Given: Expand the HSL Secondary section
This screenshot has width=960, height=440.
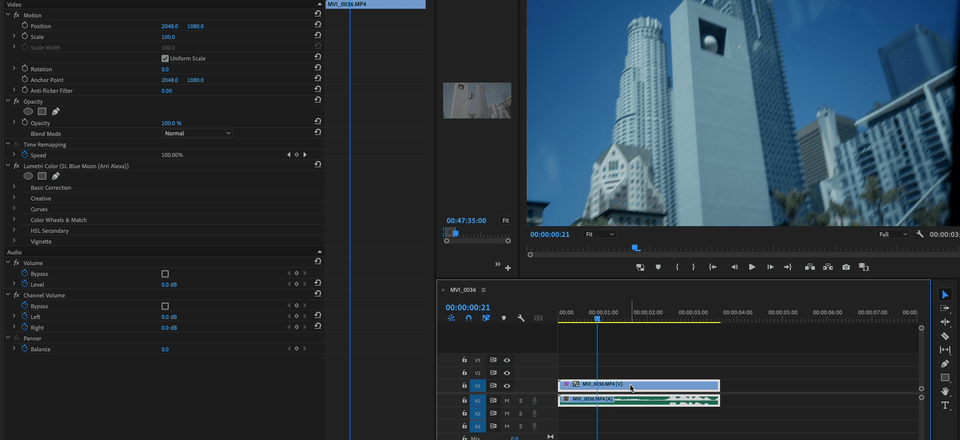Looking at the screenshot, I should point(14,231).
